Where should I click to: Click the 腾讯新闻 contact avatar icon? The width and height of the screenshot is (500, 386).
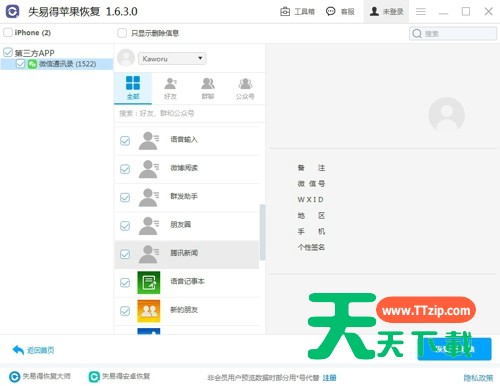coord(149,254)
